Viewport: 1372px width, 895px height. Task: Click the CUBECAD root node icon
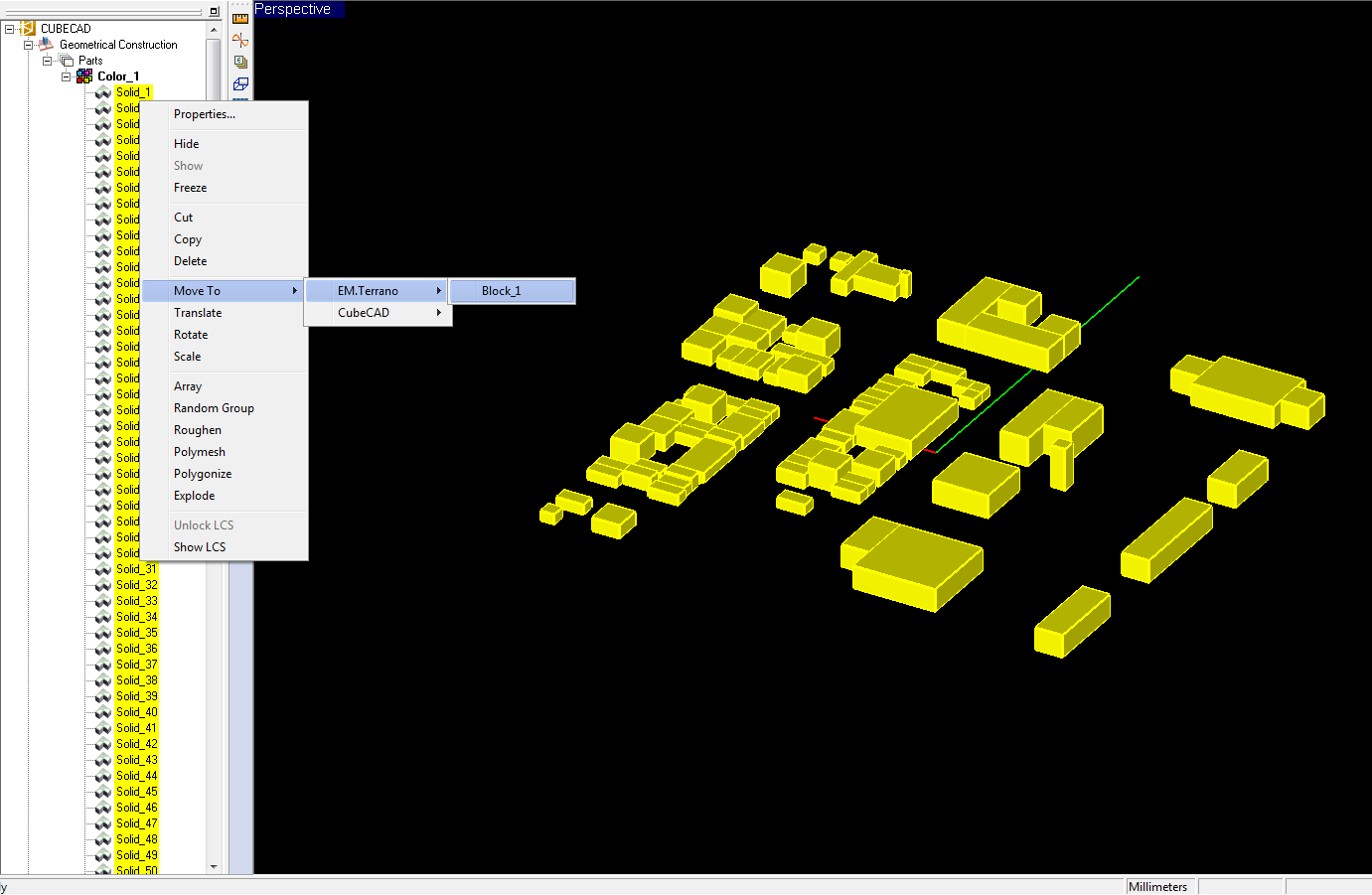click(x=28, y=29)
